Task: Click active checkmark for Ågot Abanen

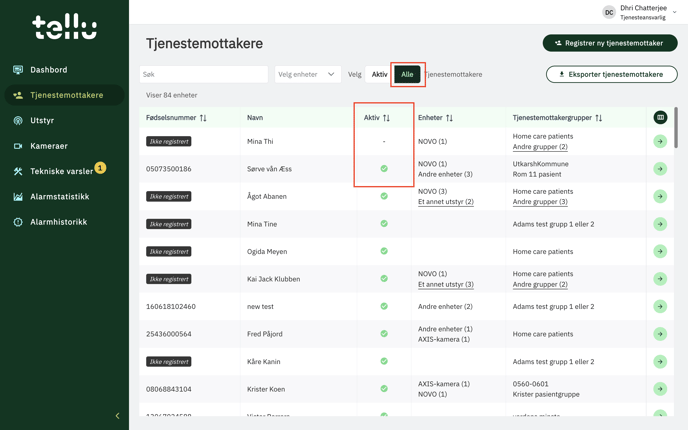Action: tap(384, 196)
